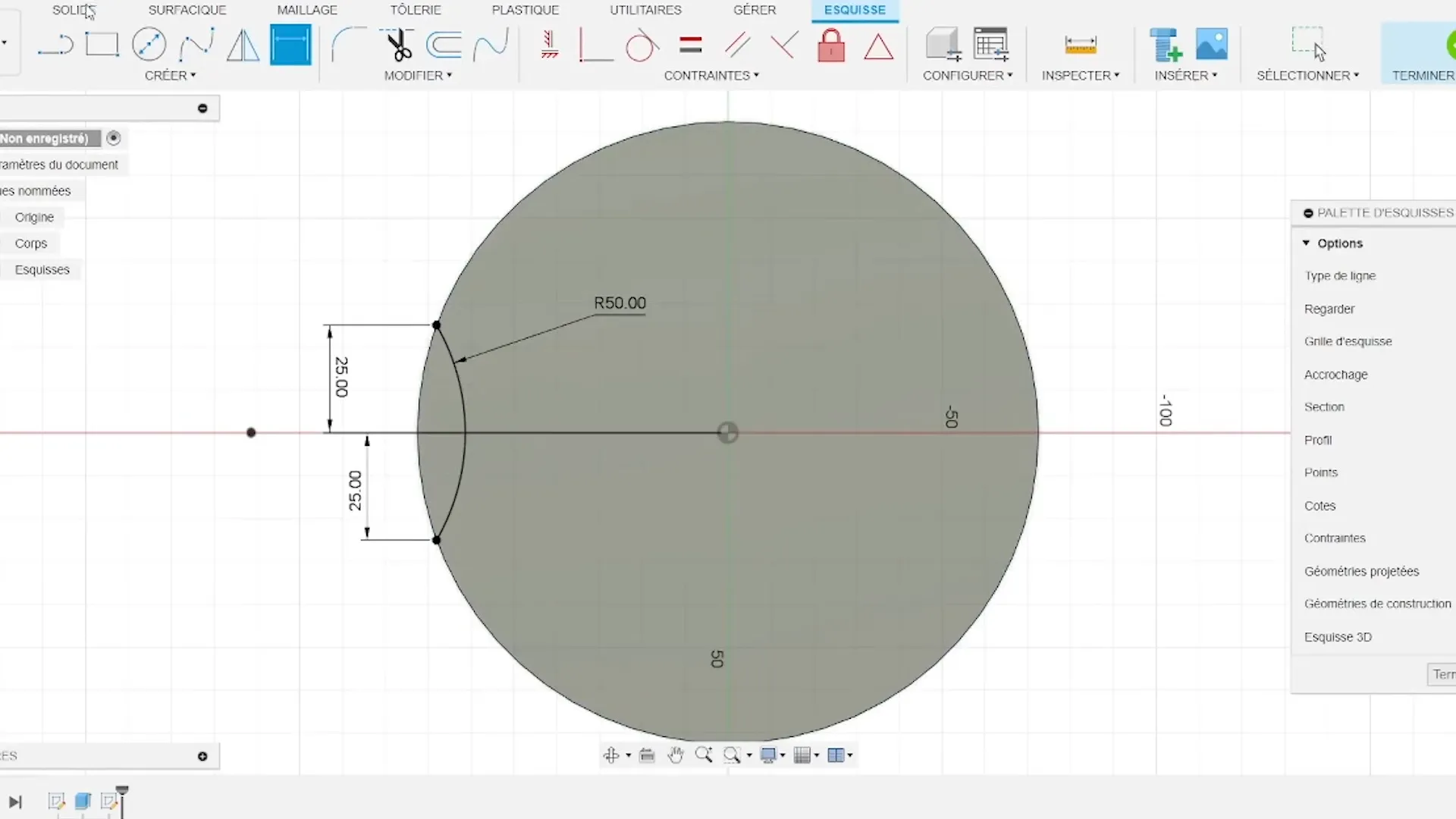The width and height of the screenshot is (1456, 819).
Task: Apply the Perpendicular constraint
Action: [x=784, y=45]
